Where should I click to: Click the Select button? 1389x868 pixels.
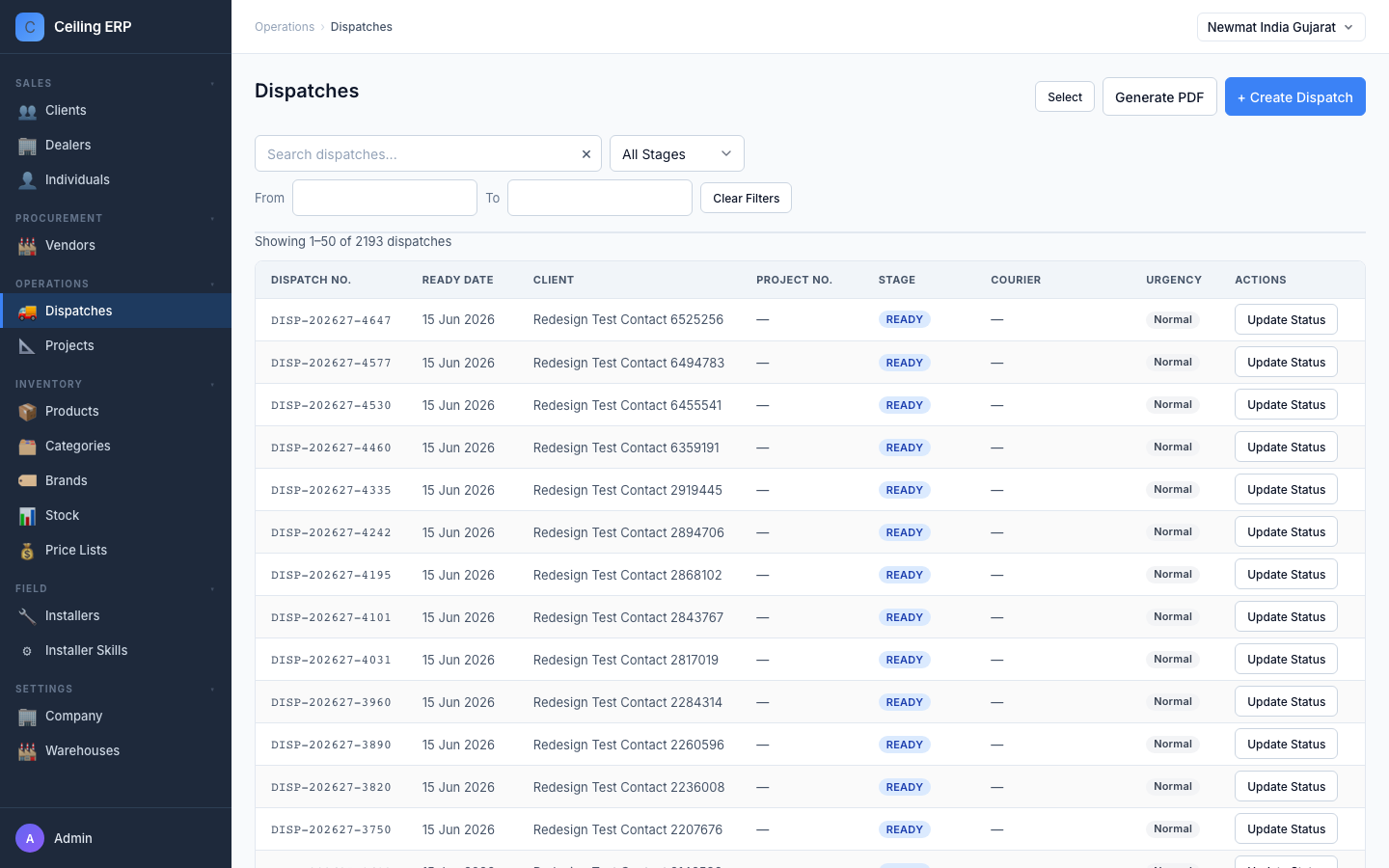click(x=1065, y=96)
